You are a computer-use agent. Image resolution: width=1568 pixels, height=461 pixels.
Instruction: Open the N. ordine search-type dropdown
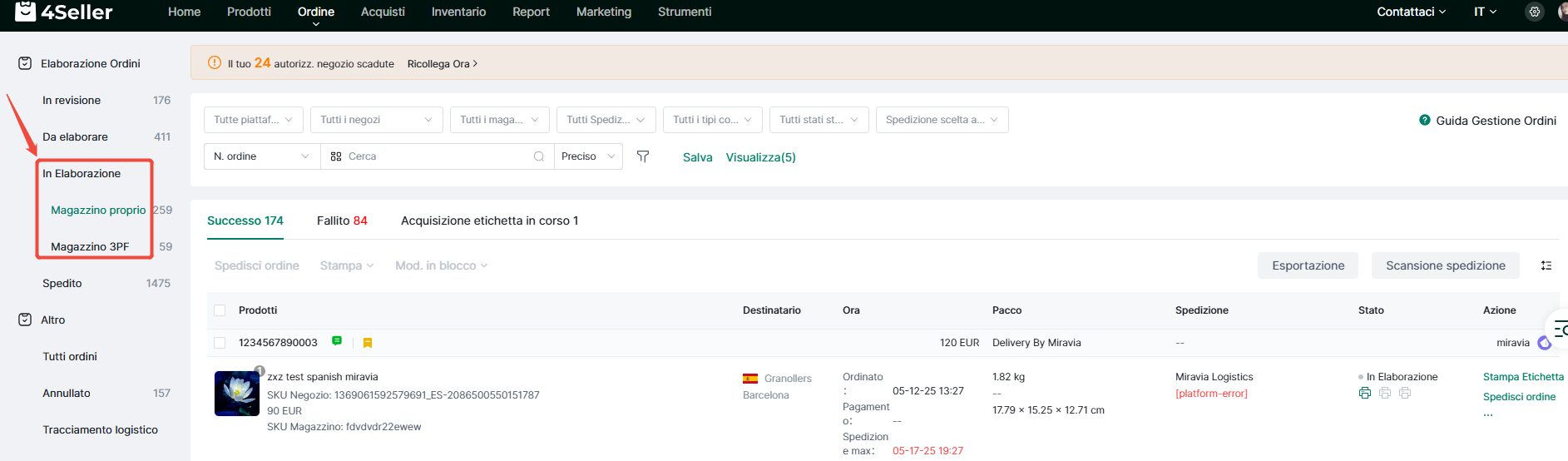point(261,156)
